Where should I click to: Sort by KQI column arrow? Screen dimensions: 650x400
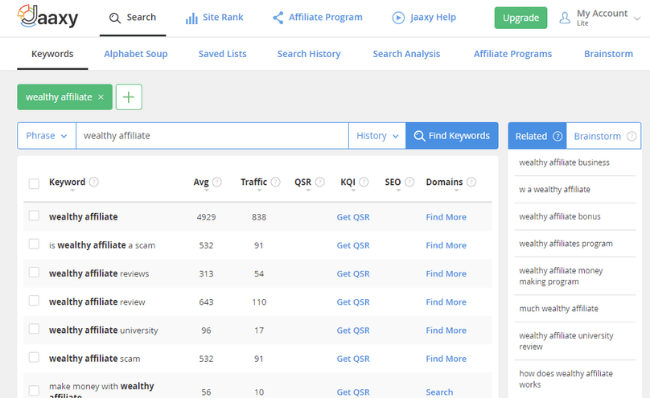coord(353,190)
